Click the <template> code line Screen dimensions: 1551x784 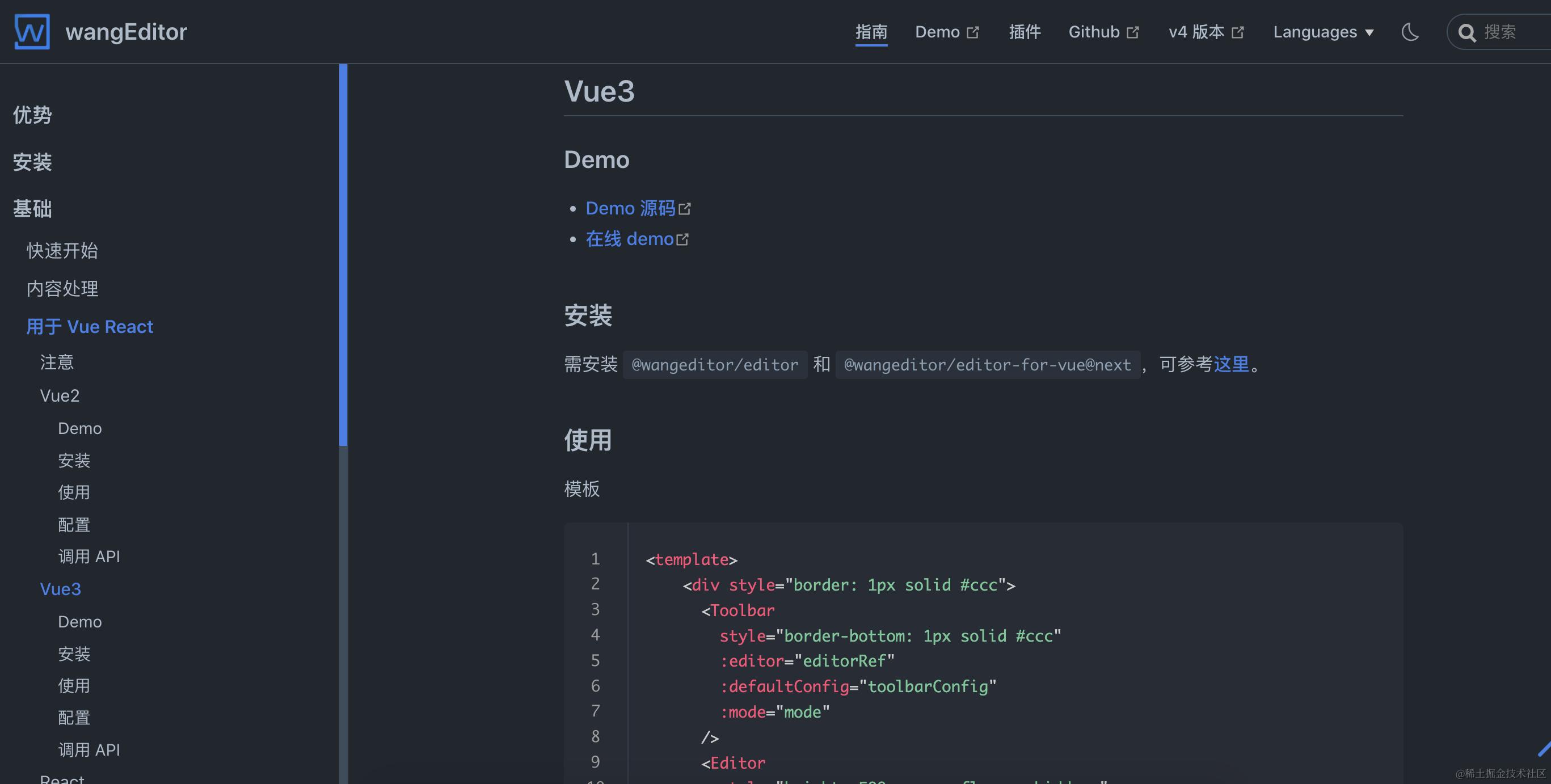point(691,559)
